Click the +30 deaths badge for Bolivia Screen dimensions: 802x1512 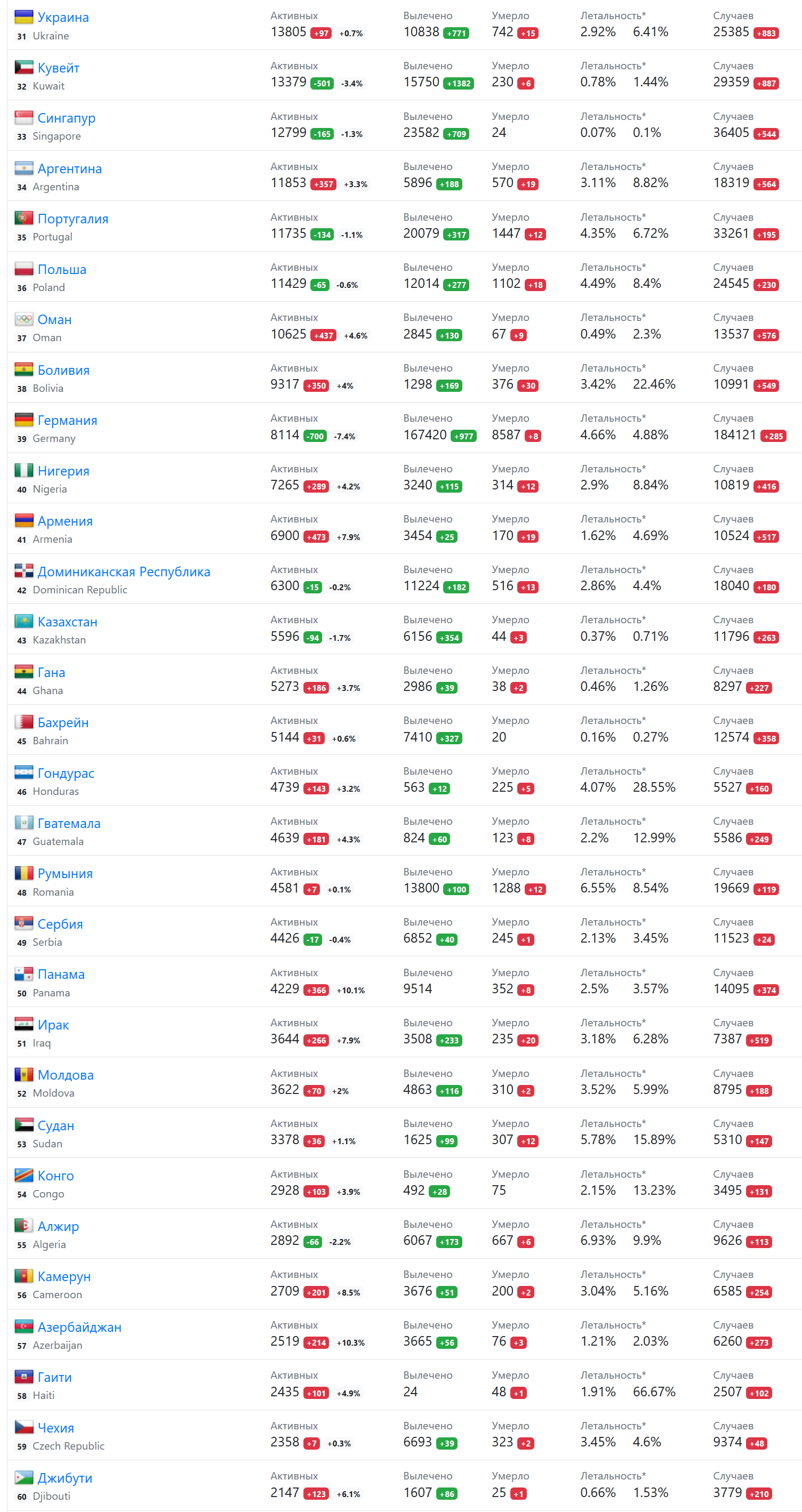click(528, 385)
